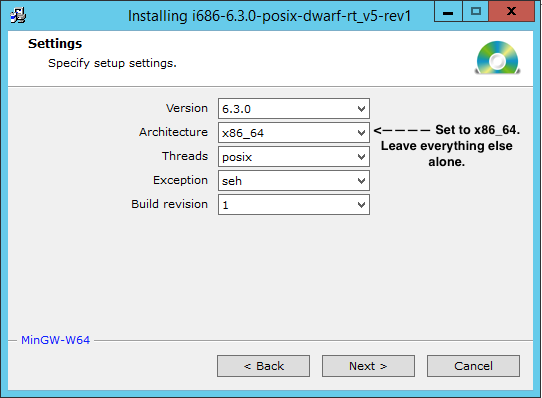Open the MinGW-W64 link
The image size is (542, 398).
[55, 340]
